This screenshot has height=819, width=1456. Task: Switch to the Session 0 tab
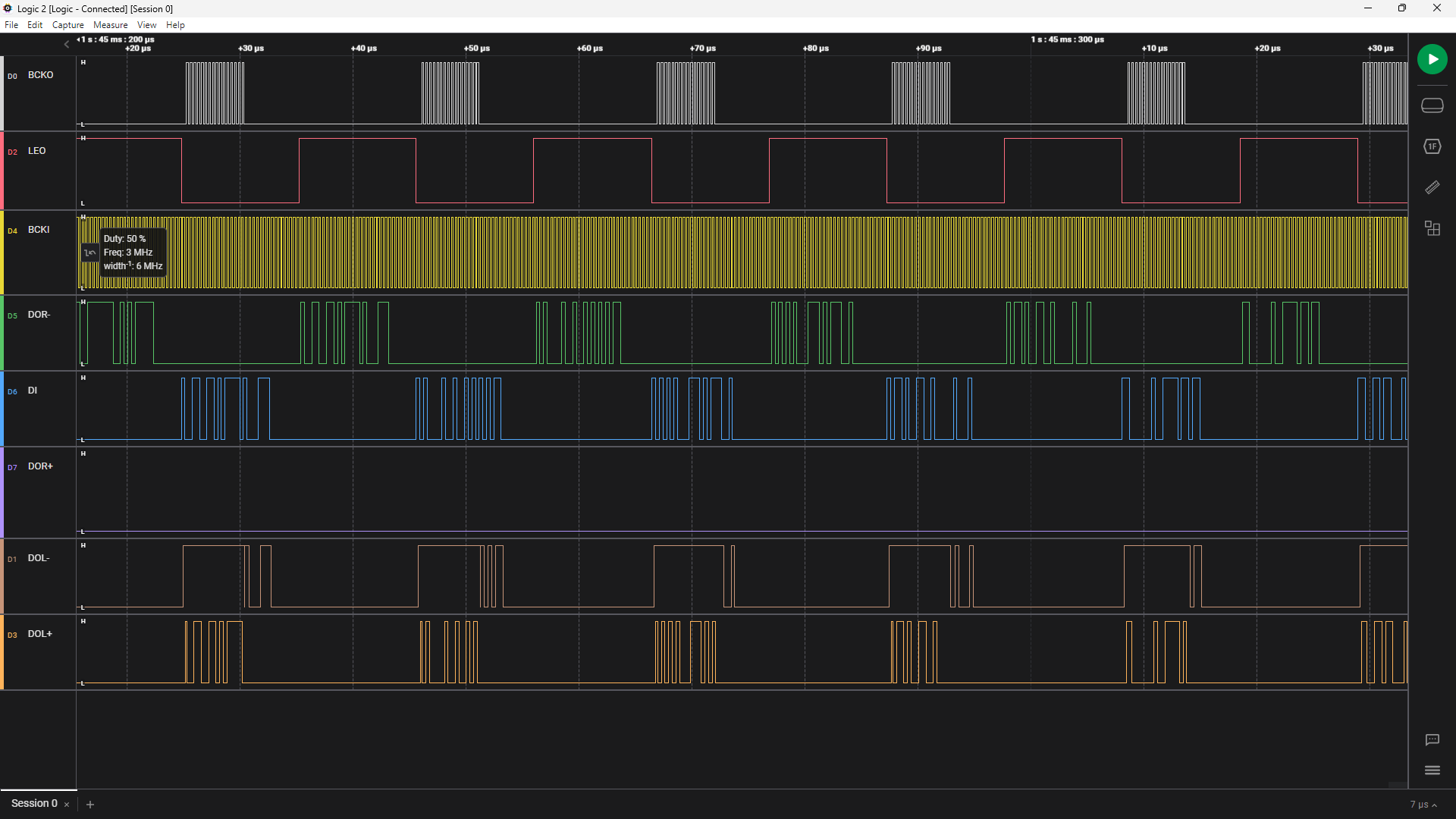tap(34, 803)
